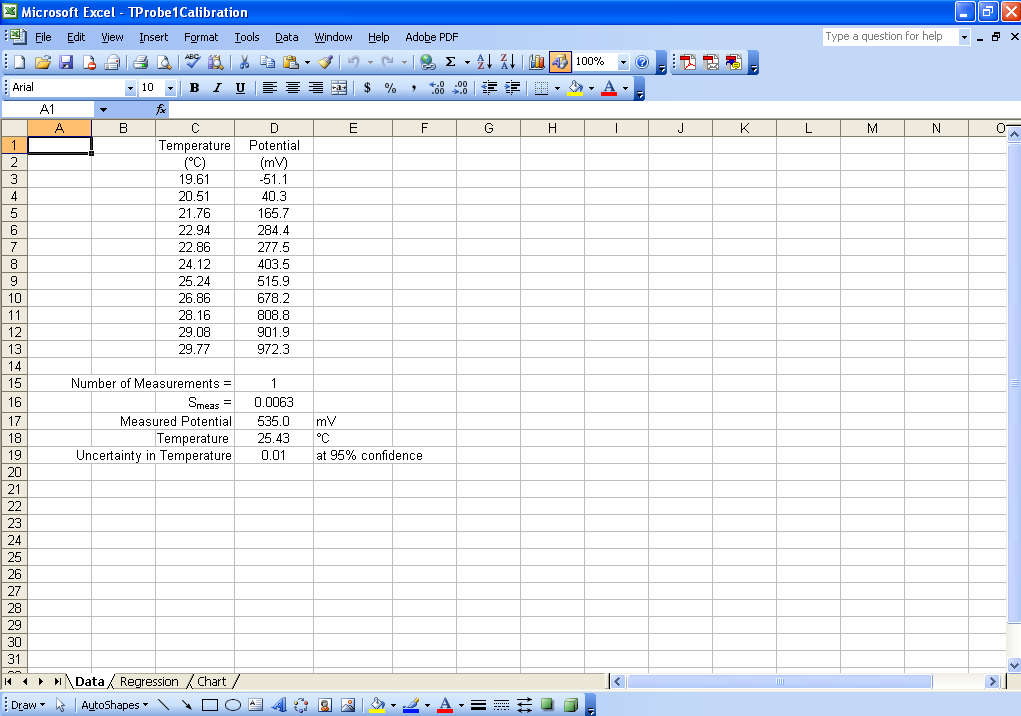This screenshot has height=716, width=1021.
Task: Decrease decimal places icon
Action: [460, 88]
